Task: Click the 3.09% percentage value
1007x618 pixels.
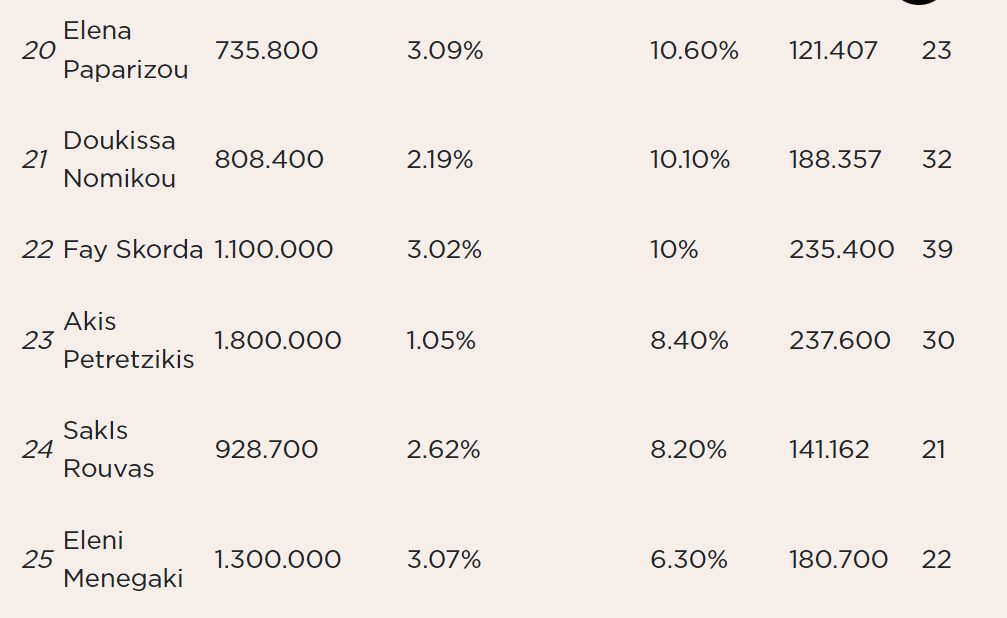Action: (x=445, y=51)
